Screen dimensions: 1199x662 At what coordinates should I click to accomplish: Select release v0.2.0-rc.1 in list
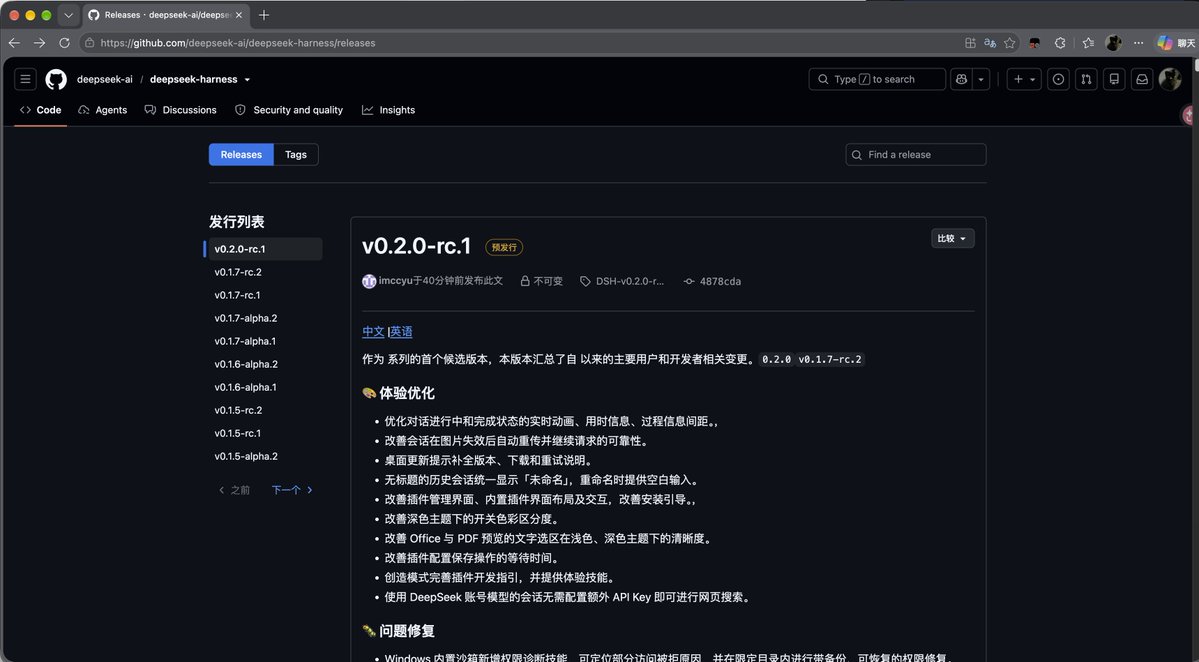[263, 249]
